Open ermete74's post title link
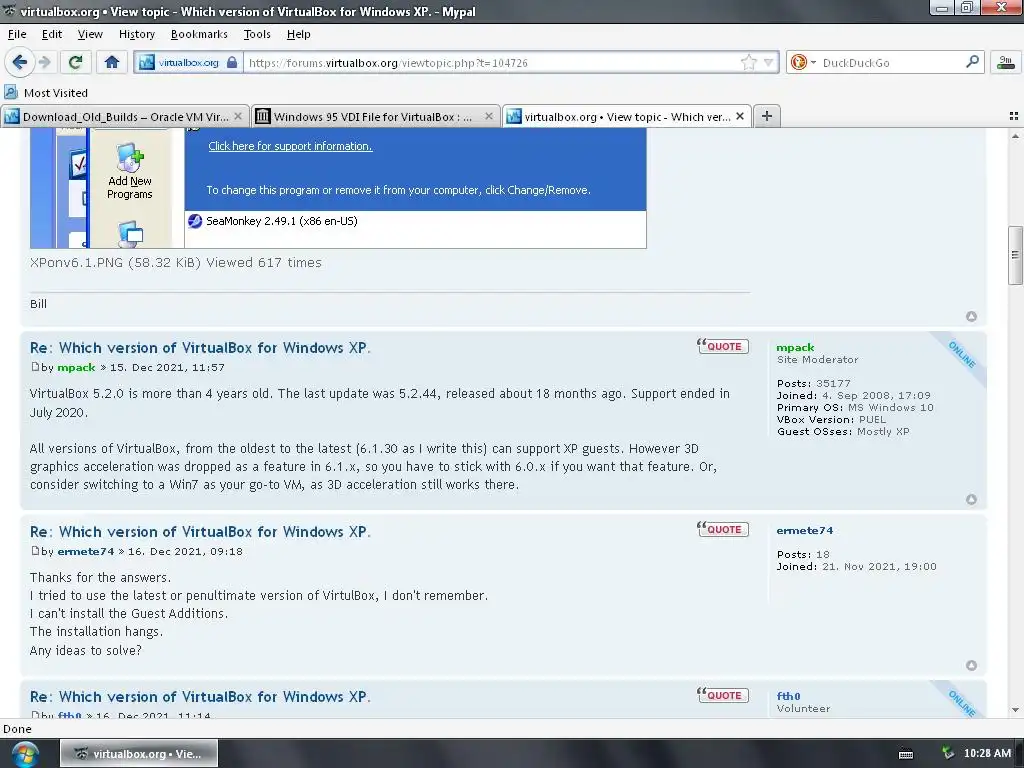 coord(200,532)
